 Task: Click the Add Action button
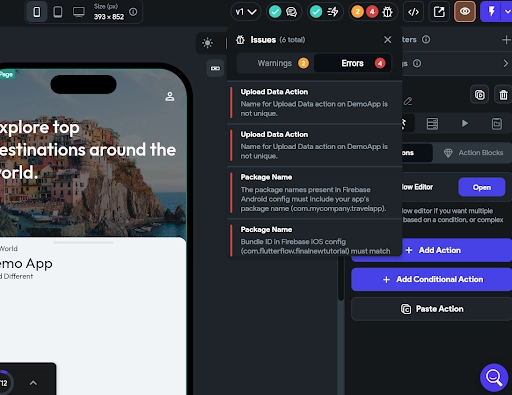tap(432, 250)
